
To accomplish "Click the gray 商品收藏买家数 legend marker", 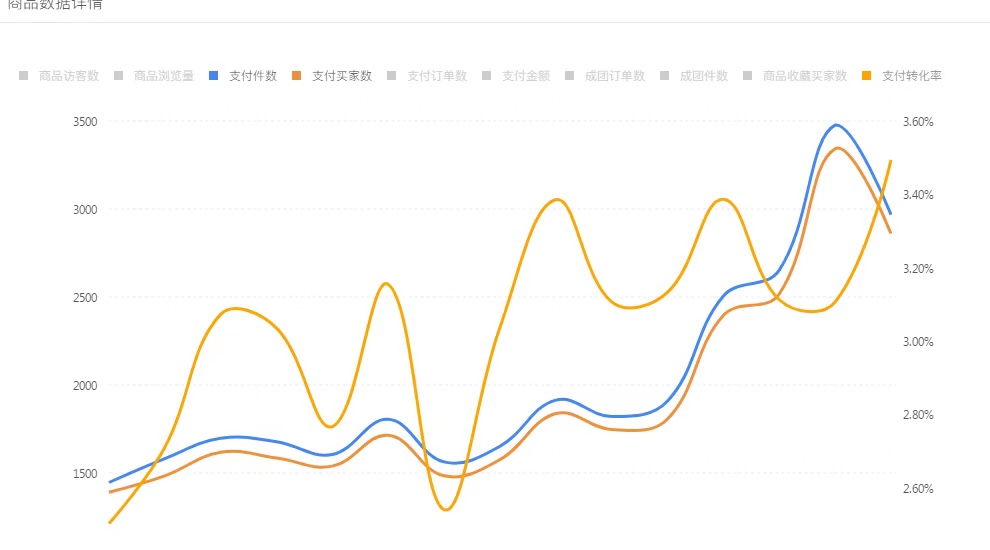I will click(x=748, y=76).
